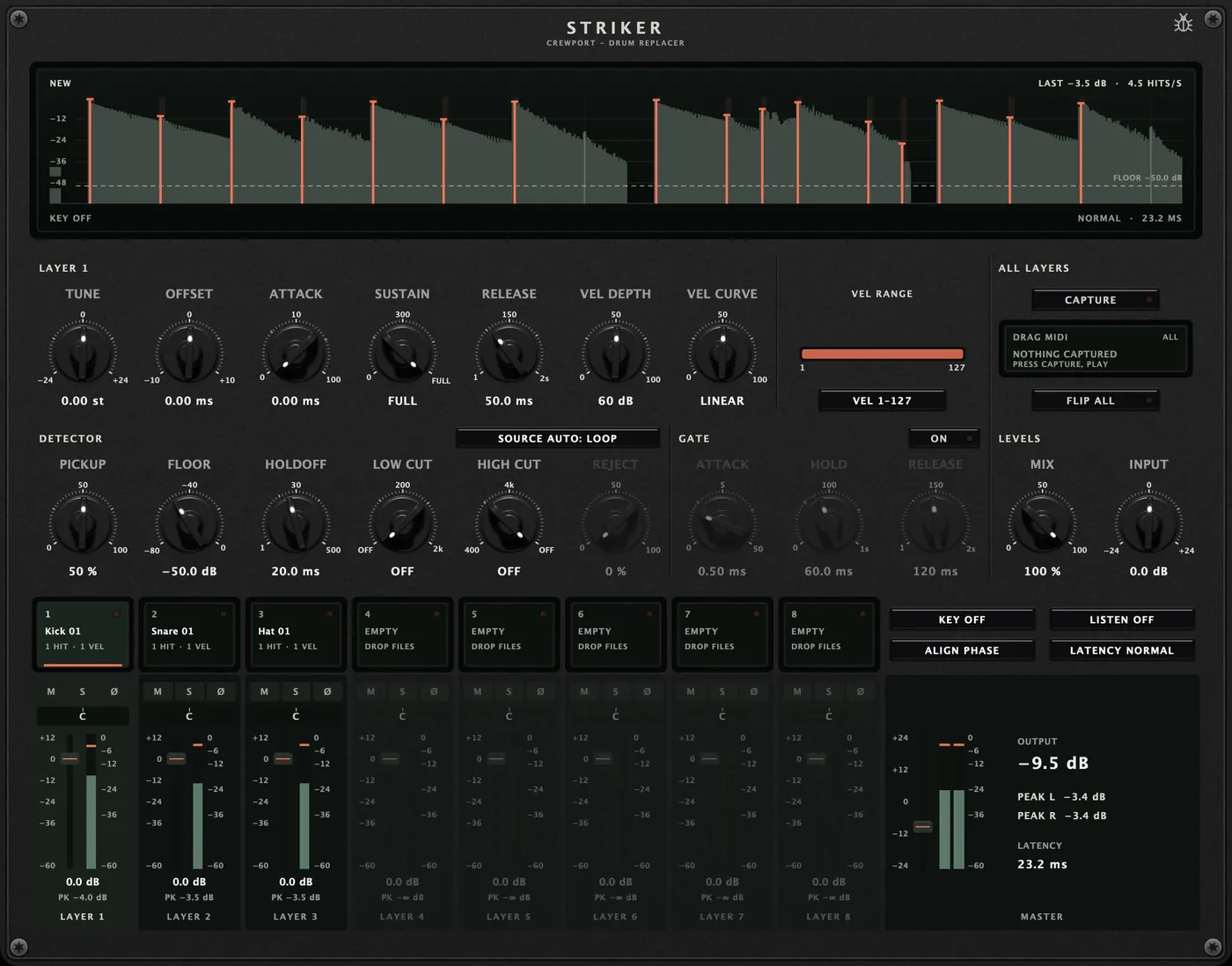This screenshot has height=966, width=1232.
Task: Click the INPUT knob
Action: [1148, 523]
